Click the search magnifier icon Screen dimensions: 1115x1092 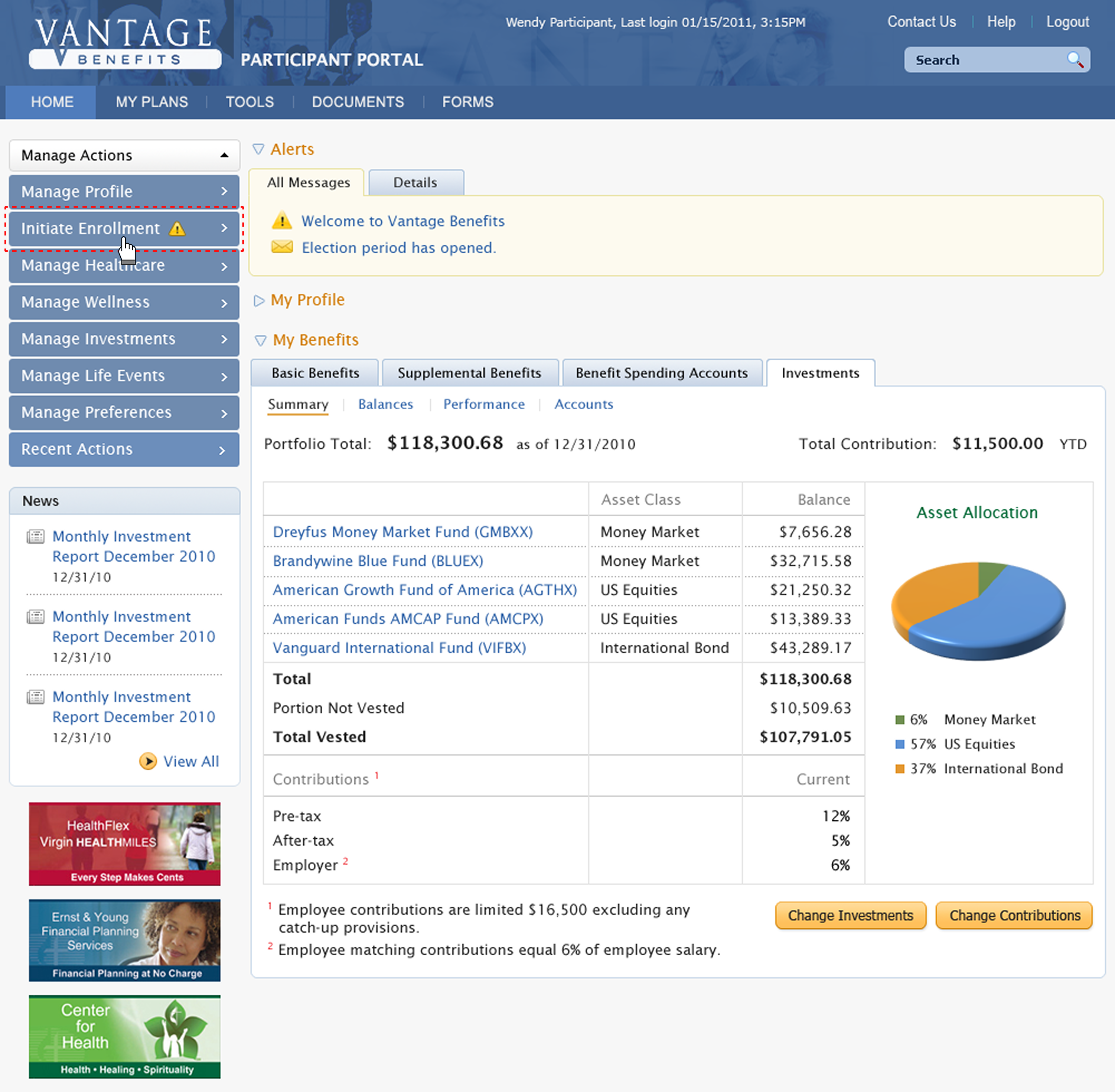click(x=1075, y=60)
